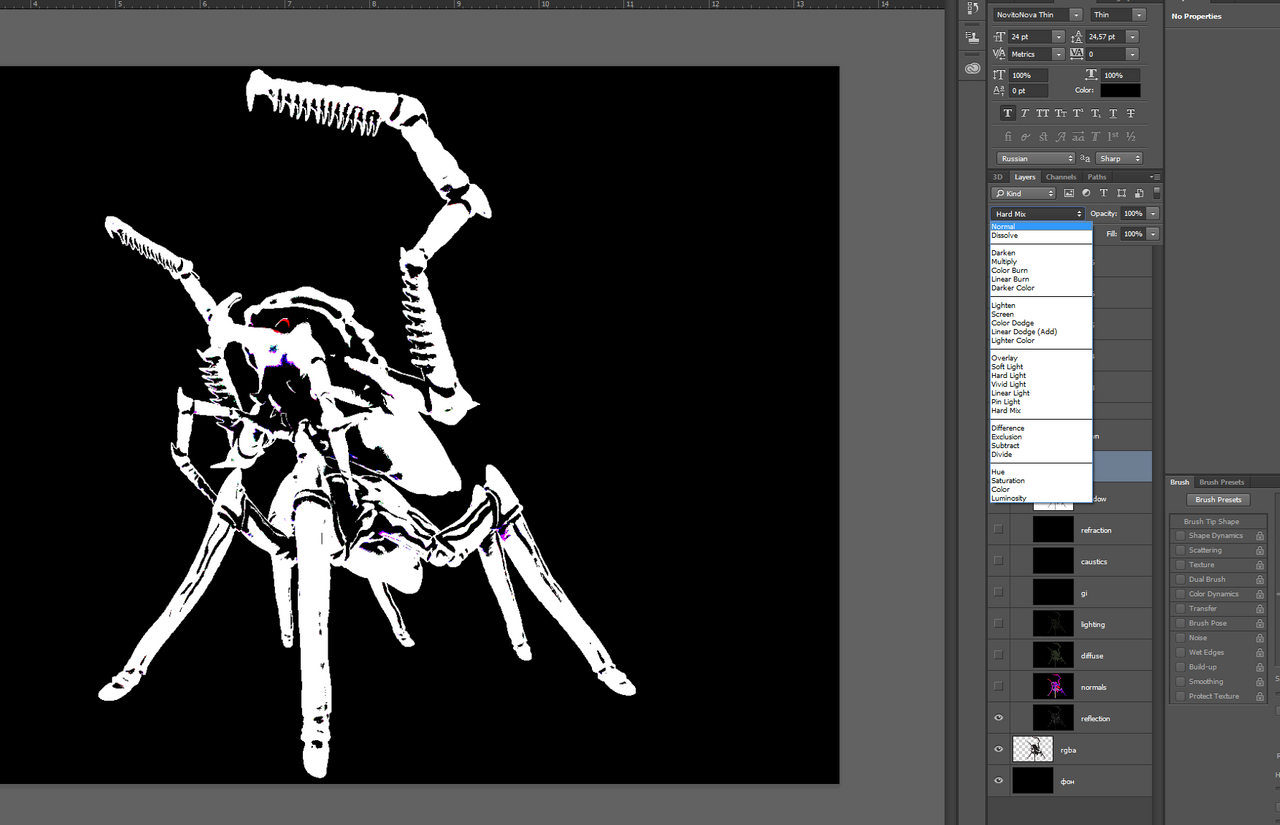
Task: Enable standard ligatures (fi) icon
Action: [1008, 137]
